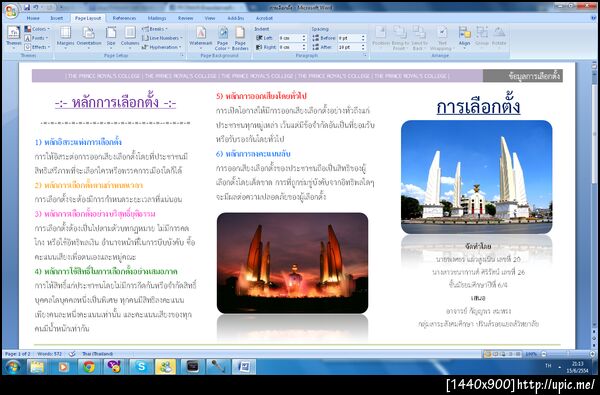Open Acrobat tab
Viewport: 600px width, 395px height.
(264, 18)
